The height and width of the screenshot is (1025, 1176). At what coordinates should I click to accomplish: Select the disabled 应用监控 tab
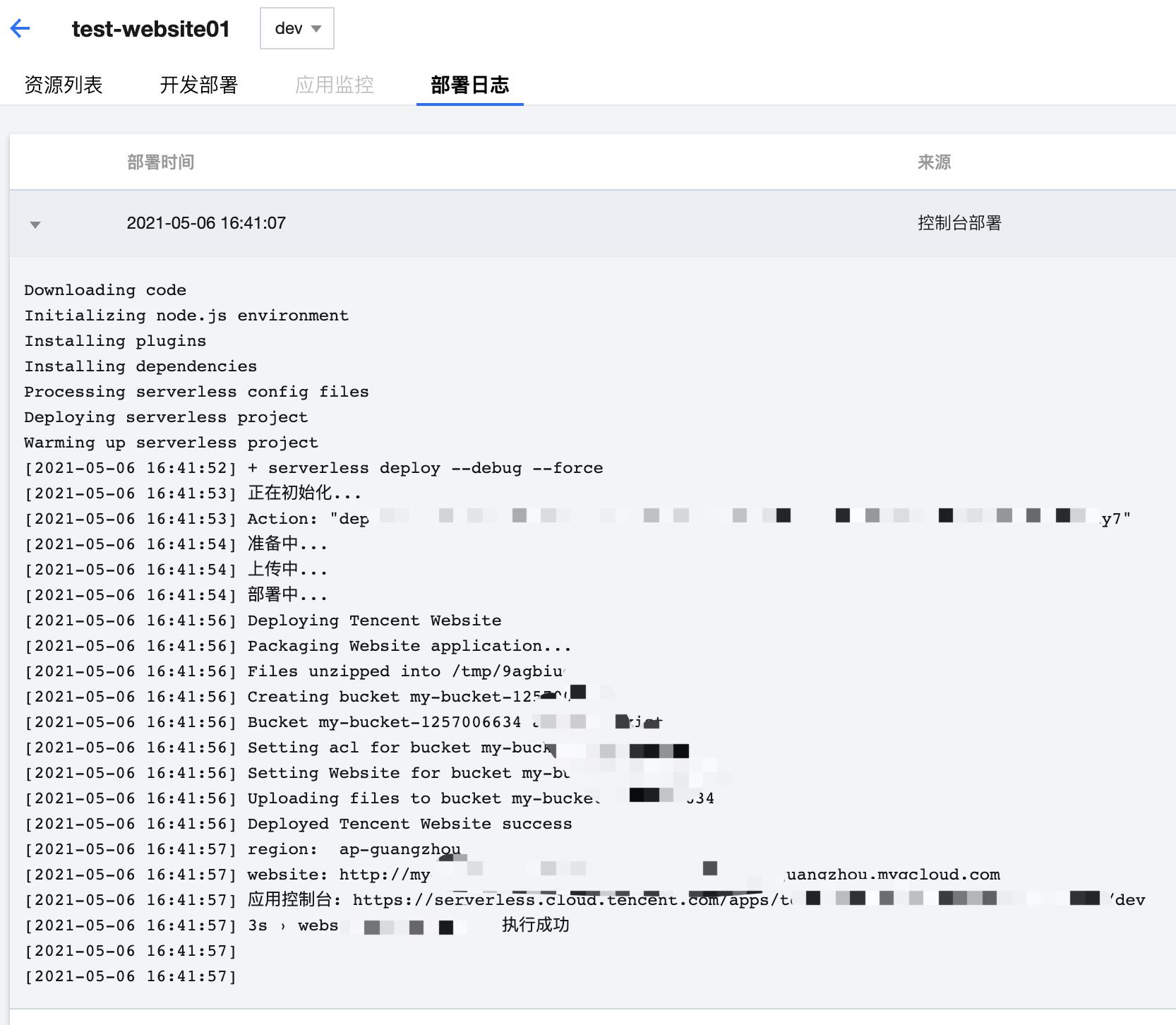(335, 85)
